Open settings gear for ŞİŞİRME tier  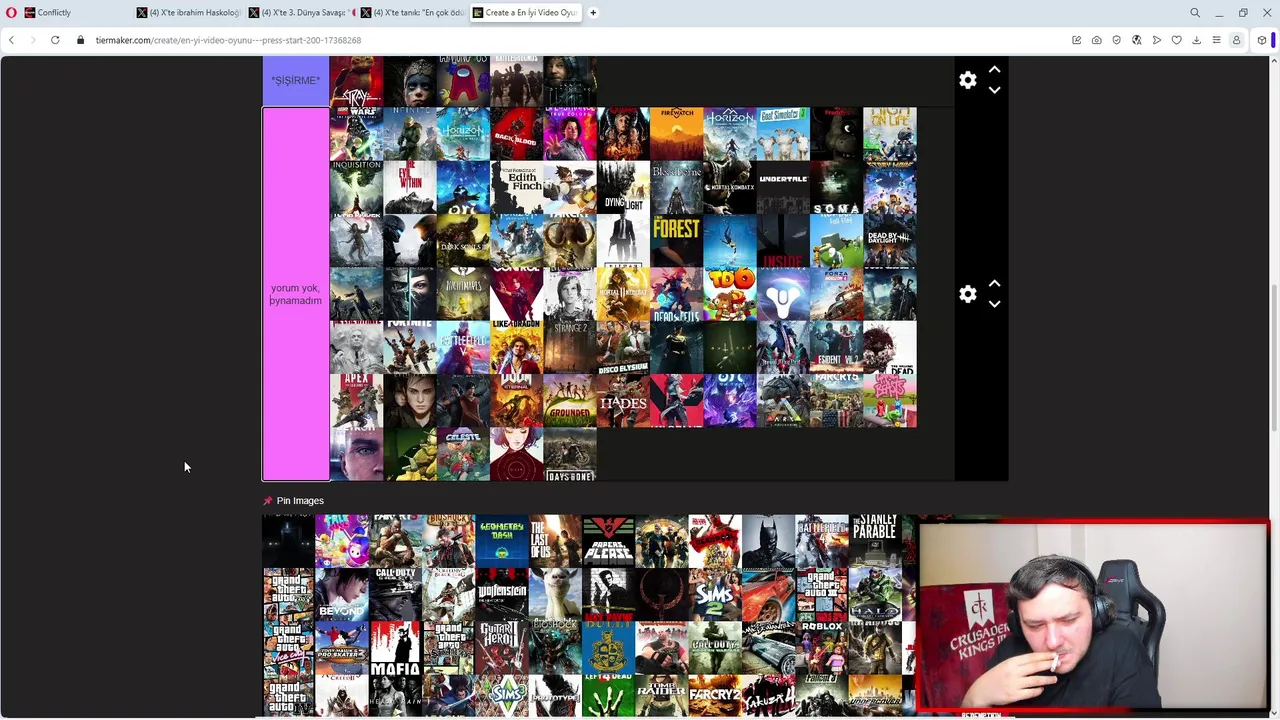(967, 80)
